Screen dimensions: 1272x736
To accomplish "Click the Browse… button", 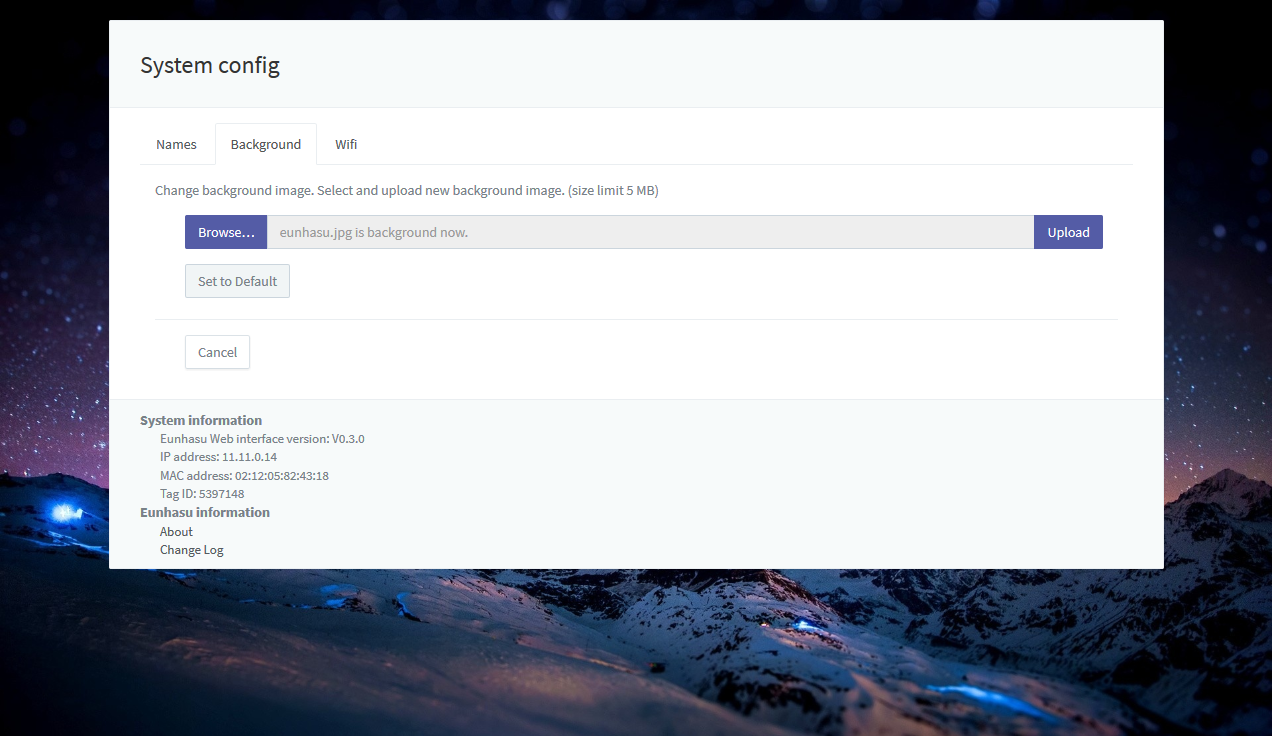I will pos(226,232).
